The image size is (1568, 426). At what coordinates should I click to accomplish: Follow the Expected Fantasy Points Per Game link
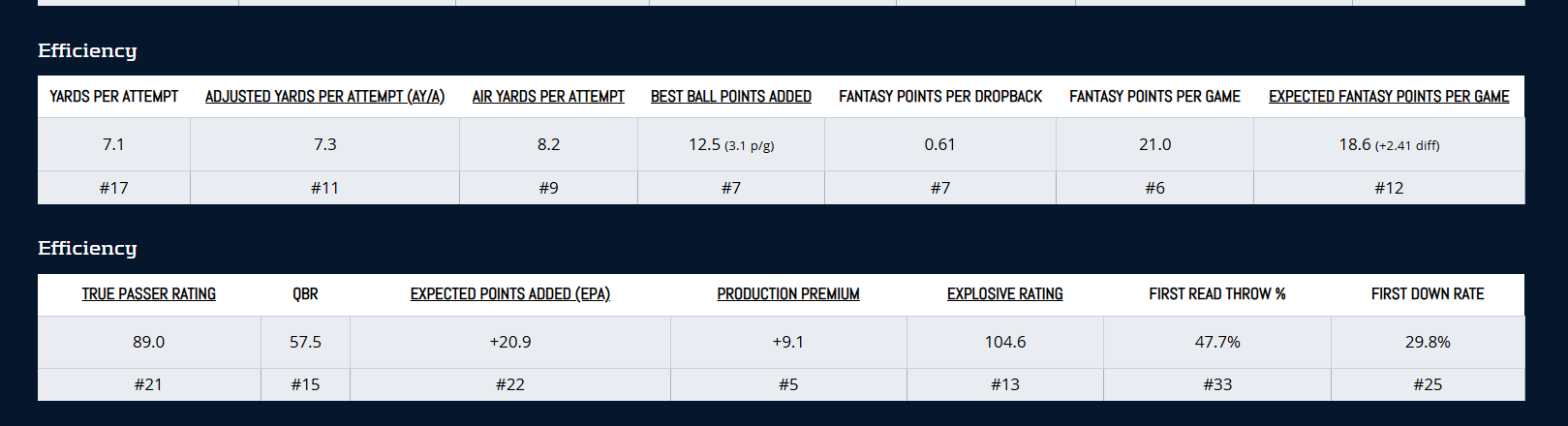click(x=1388, y=97)
